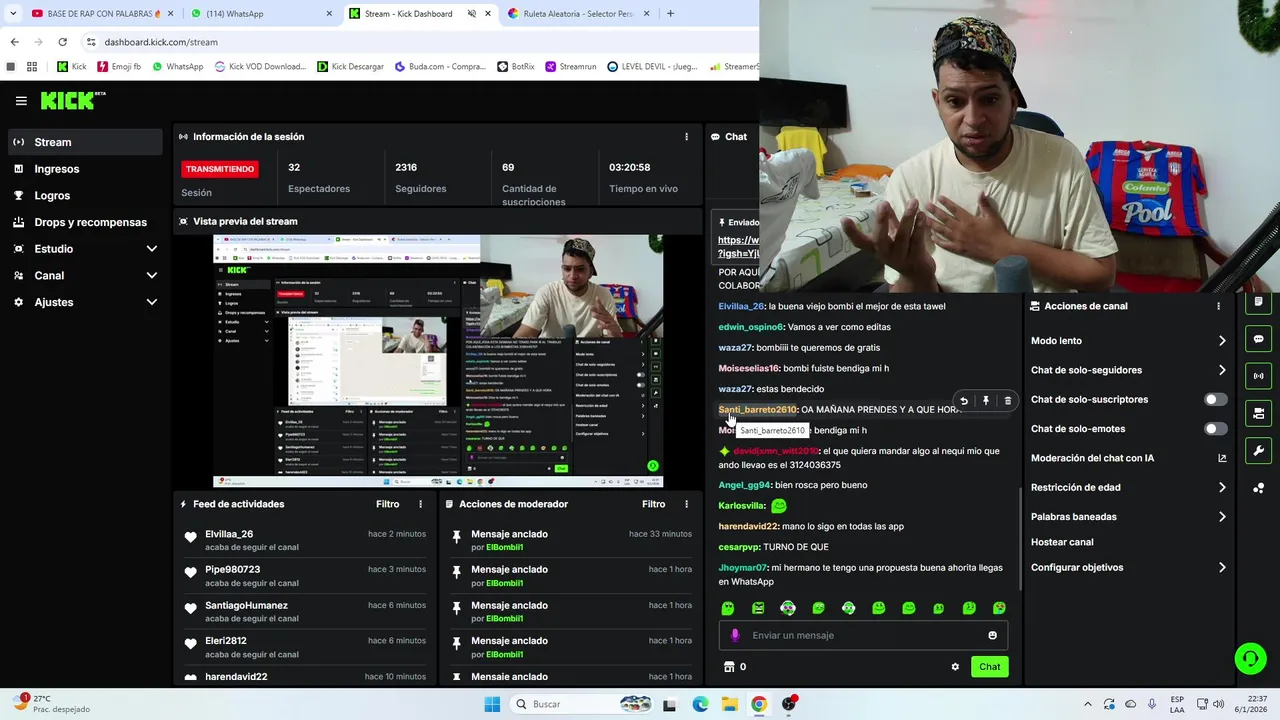Send message with green Chat button
Image resolution: width=1280 pixels, height=720 pixels.
[989, 667]
